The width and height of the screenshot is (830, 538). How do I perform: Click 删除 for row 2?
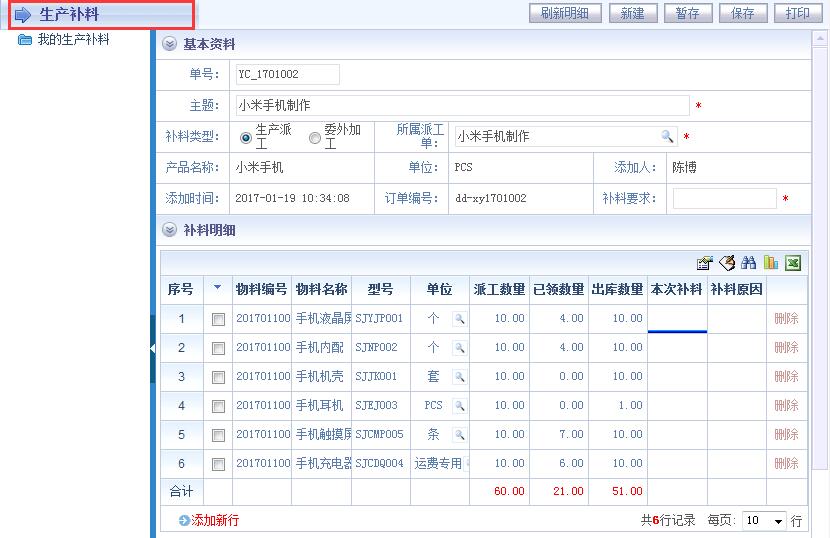coord(786,348)
